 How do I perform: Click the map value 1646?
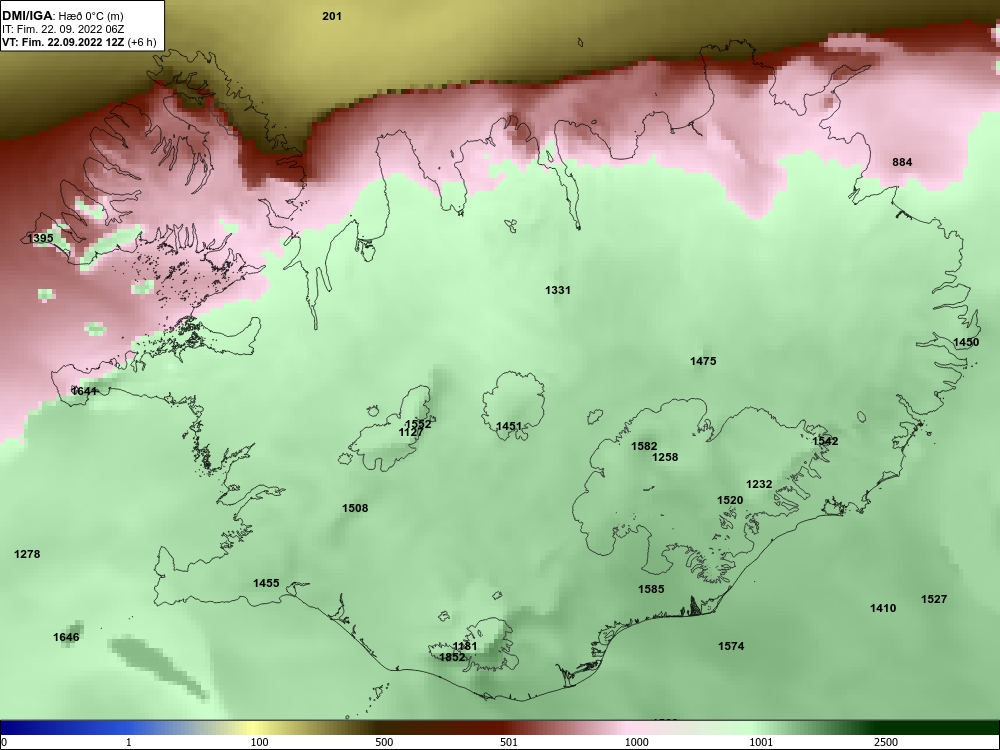point(66,637)
